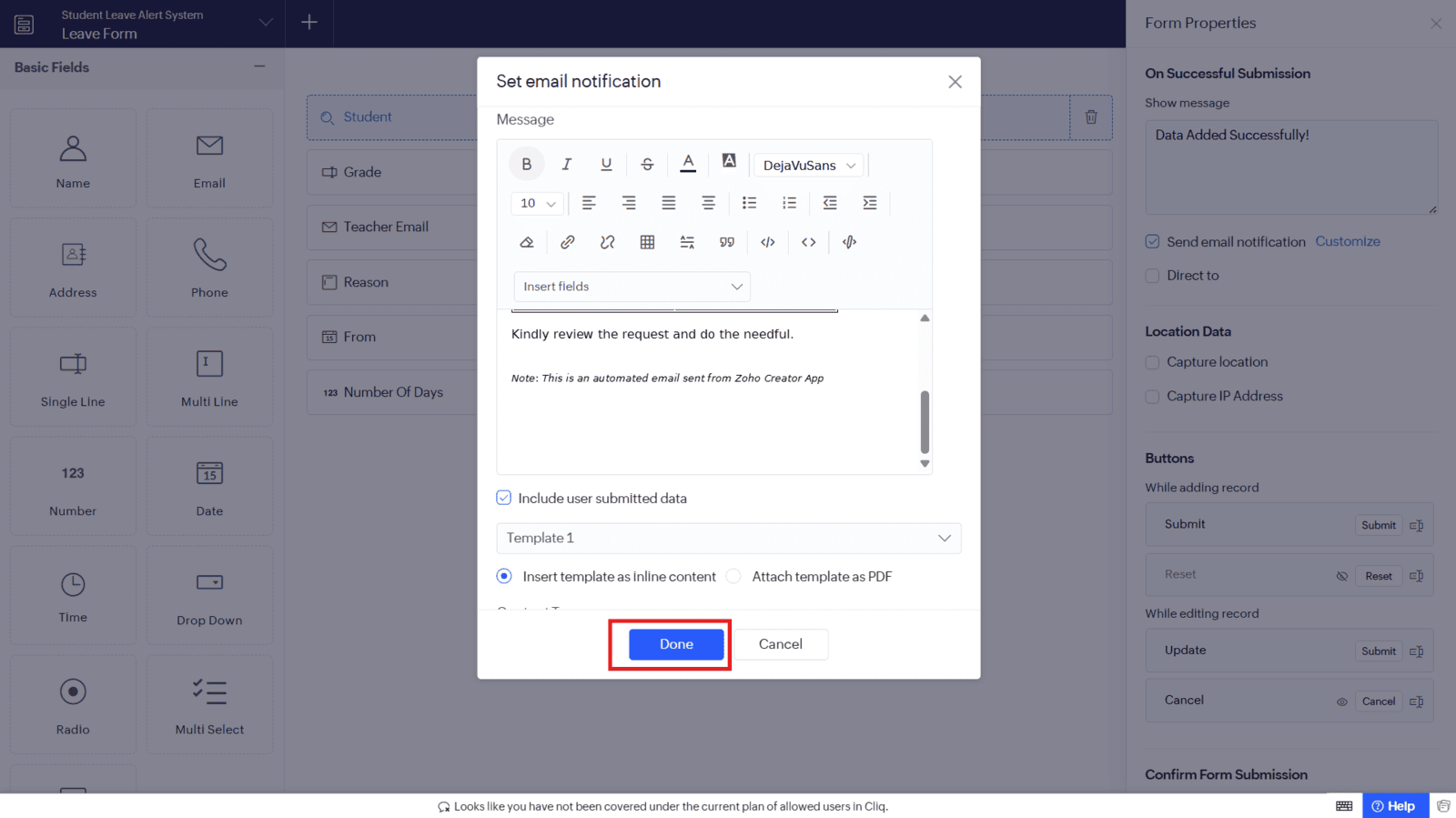
Task: Open the text font color picker
Action: coord(688,164)
